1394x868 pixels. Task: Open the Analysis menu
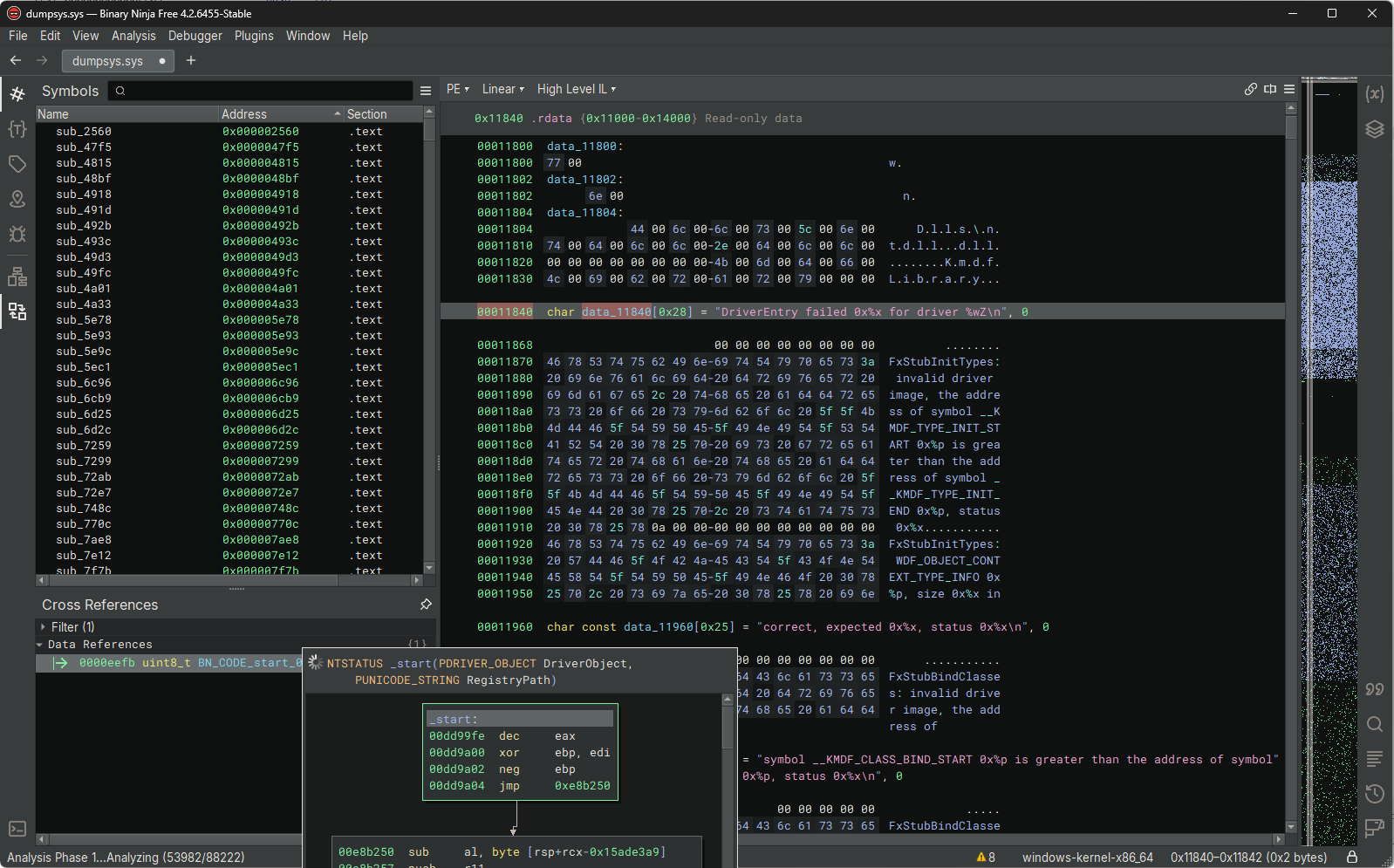[133, 36]
